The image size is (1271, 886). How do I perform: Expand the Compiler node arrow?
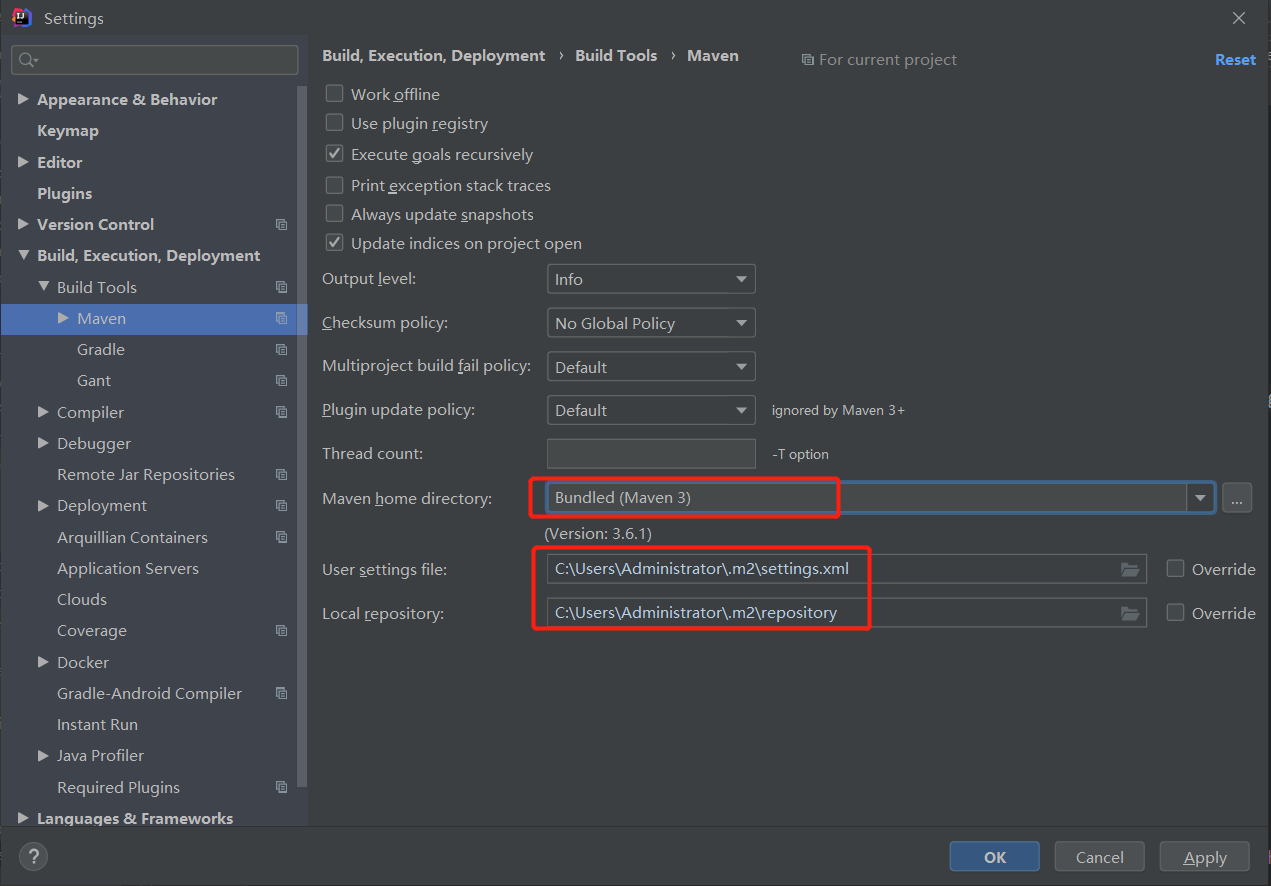[x=43, y=412]
